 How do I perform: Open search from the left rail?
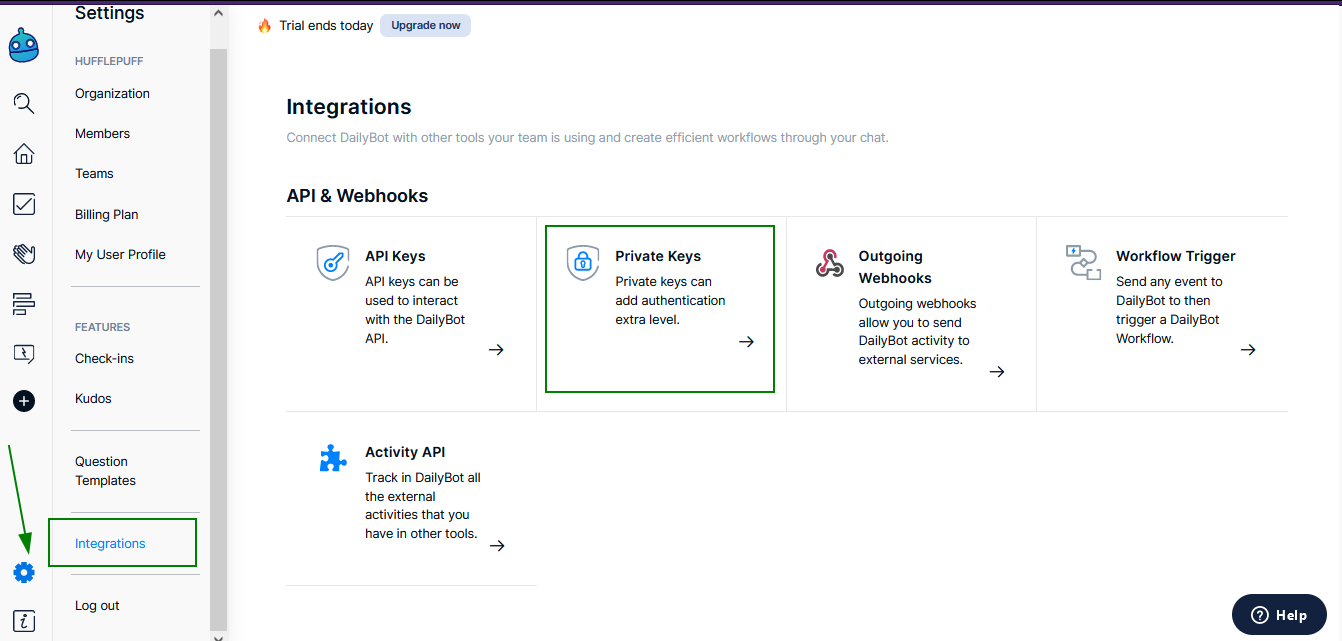click(x=24, y=103)
